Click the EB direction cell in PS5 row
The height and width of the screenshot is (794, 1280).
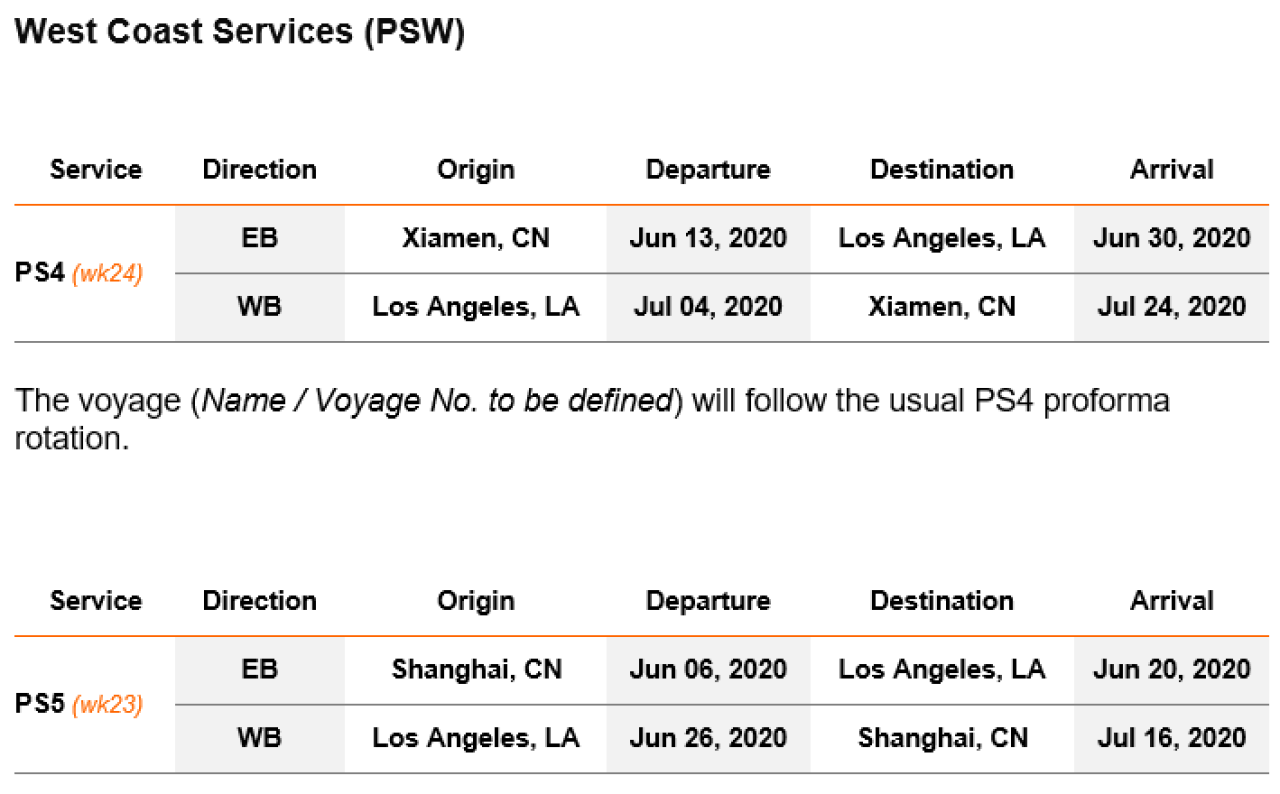pyautogui.click(x=259, y=669)
